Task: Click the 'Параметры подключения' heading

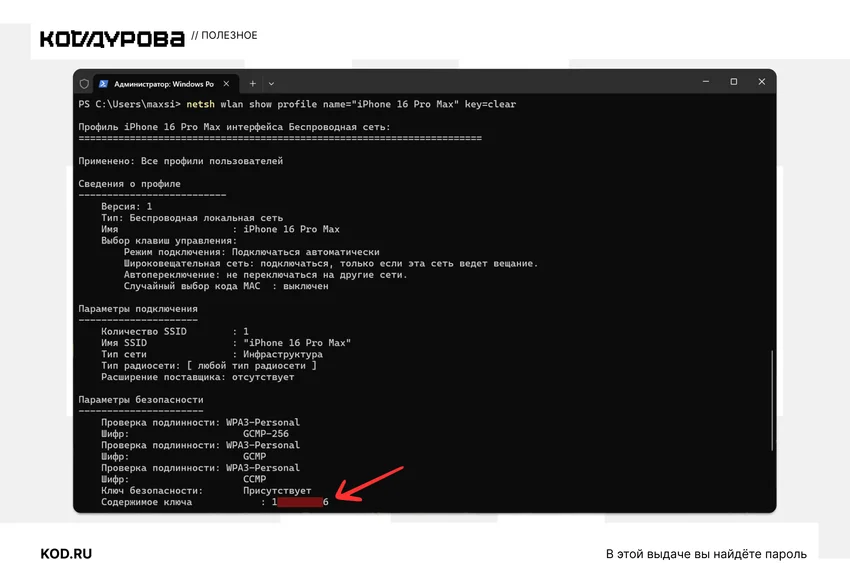Action: coord(138,309)
